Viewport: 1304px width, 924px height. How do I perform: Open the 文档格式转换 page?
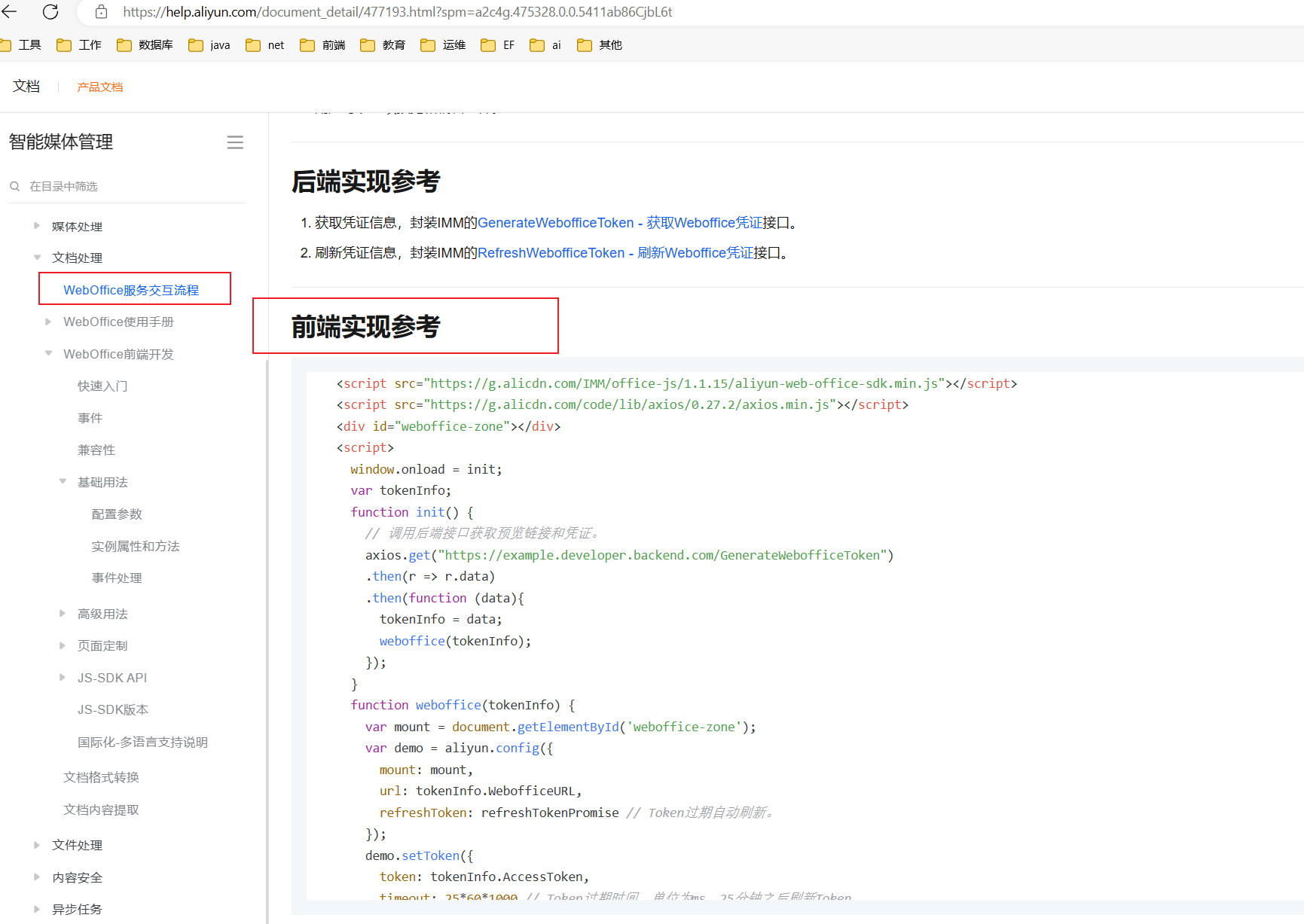[x=101, y=777]
